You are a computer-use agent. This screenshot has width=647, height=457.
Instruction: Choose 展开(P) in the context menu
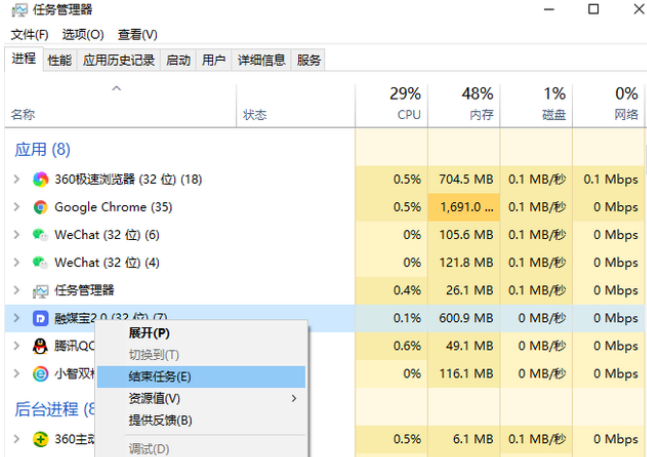pos(201,333)
